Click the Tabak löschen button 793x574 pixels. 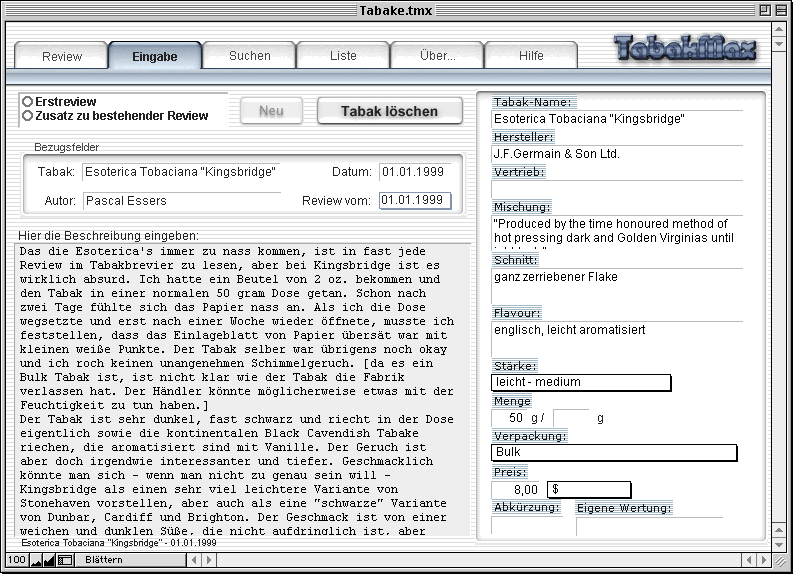(x=389, y=111)
